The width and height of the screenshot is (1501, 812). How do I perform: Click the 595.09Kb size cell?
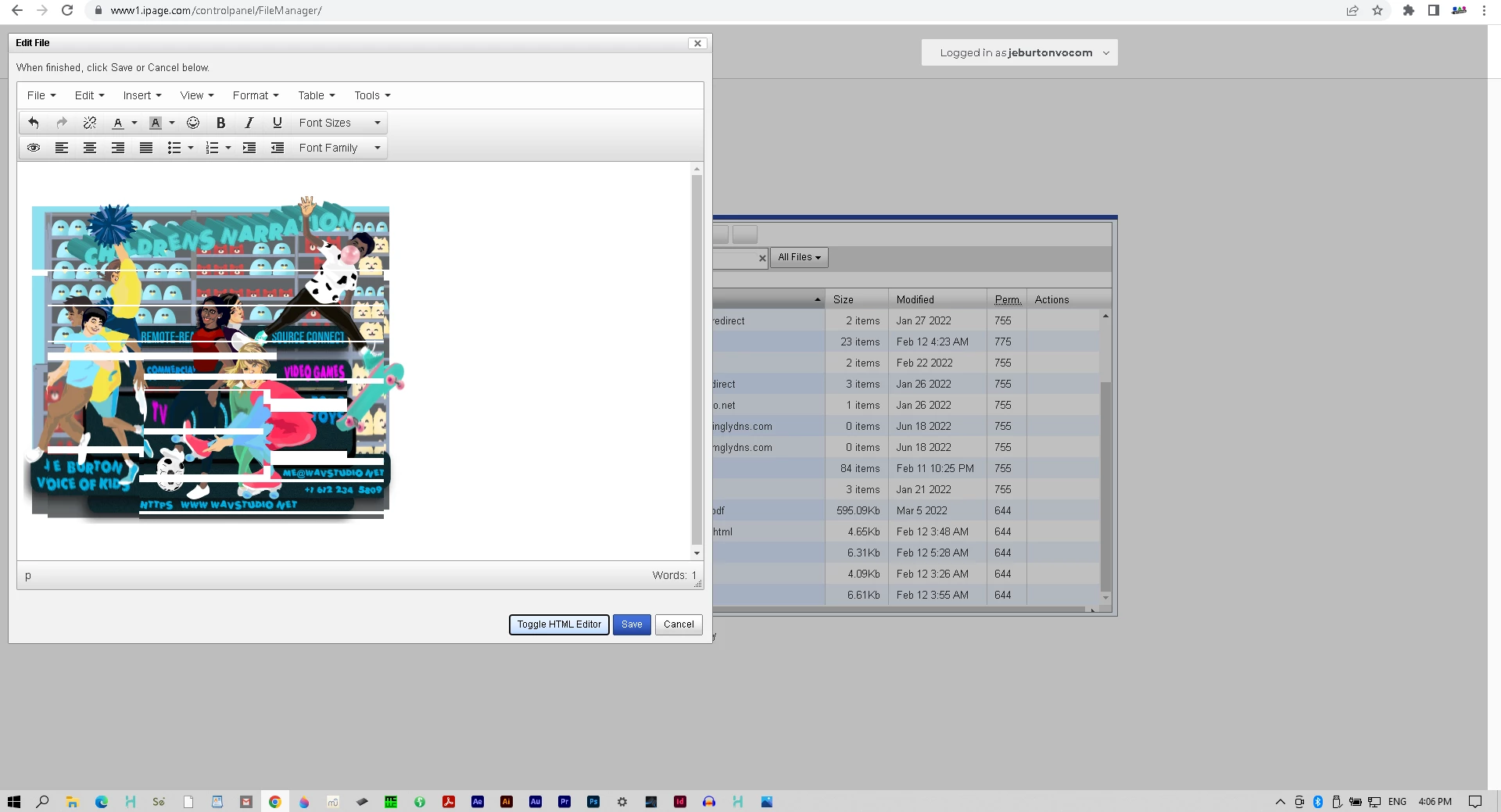tap(858, 510)
